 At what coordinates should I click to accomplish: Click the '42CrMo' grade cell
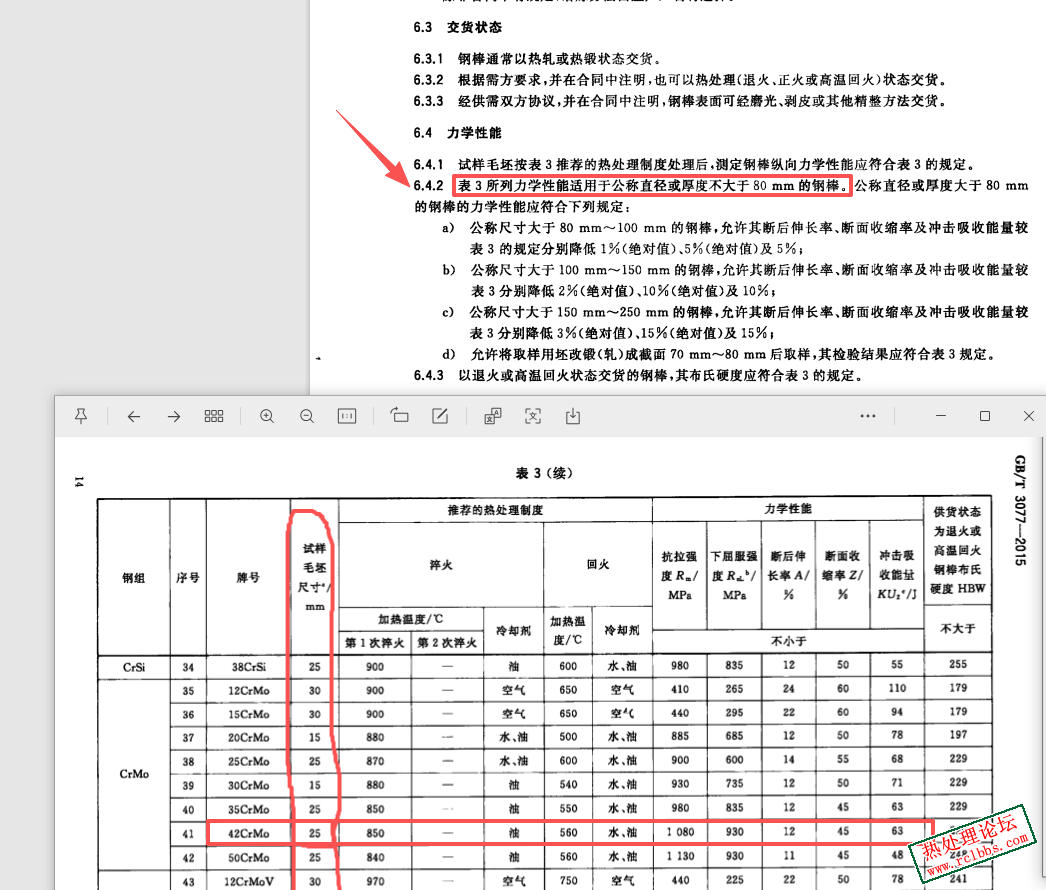click(x=249, y=833)
